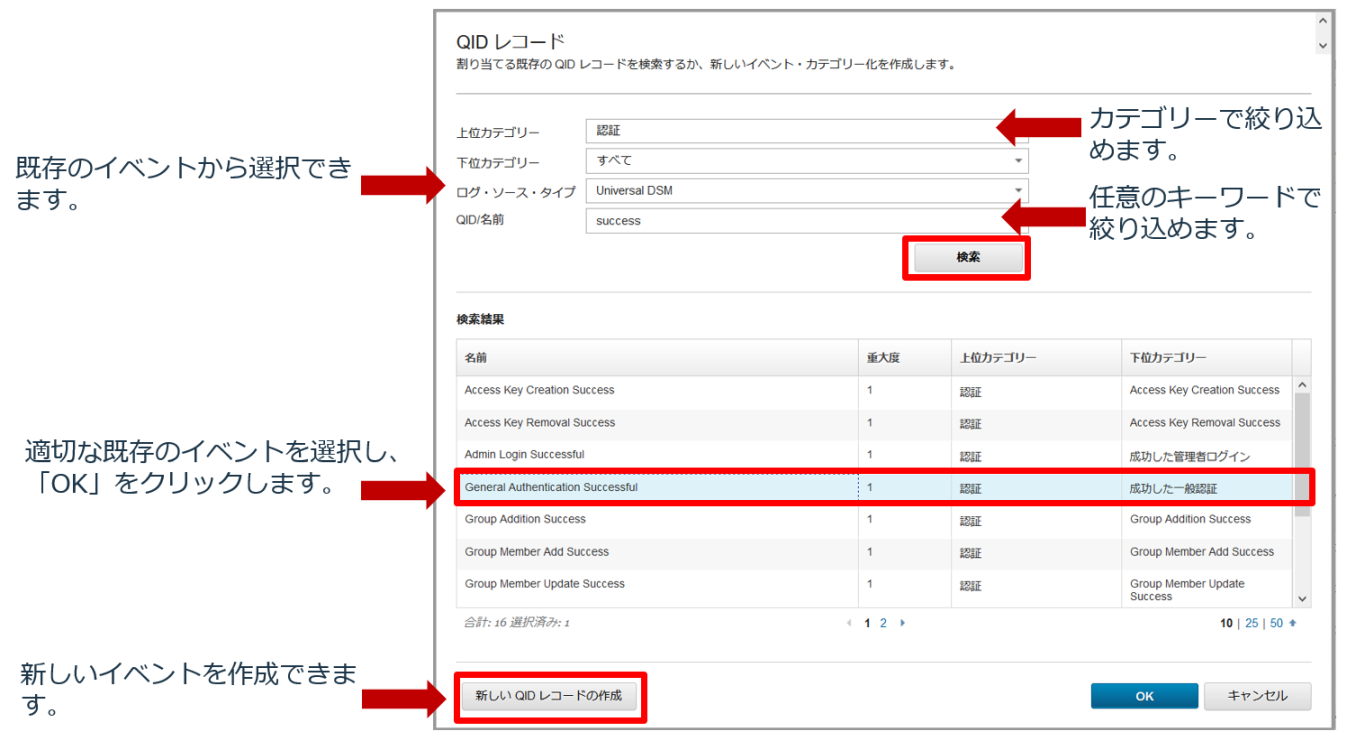1346x740 pixels.
Task: Open the 上位カテゴリー dropdown showing 認証
Action: pyautogui.click(x=806, y=130)
